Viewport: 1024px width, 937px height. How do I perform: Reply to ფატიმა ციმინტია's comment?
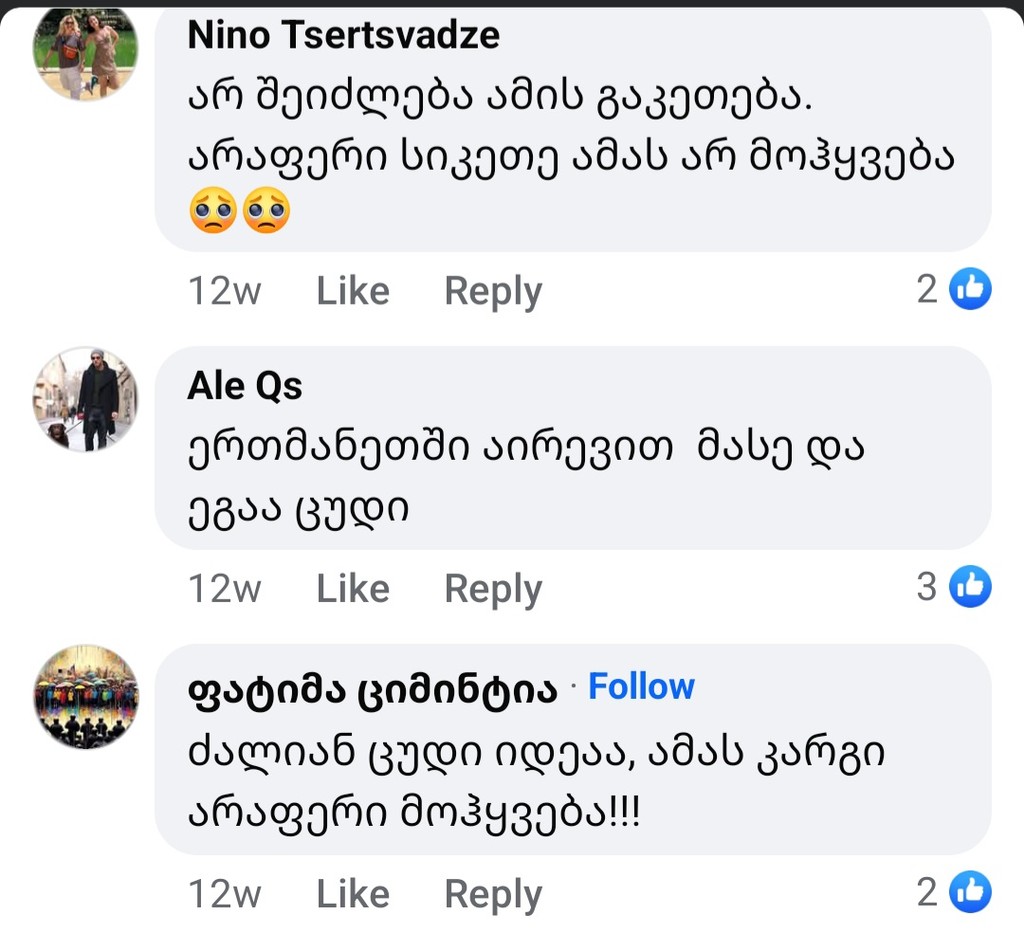click(492, 893)
